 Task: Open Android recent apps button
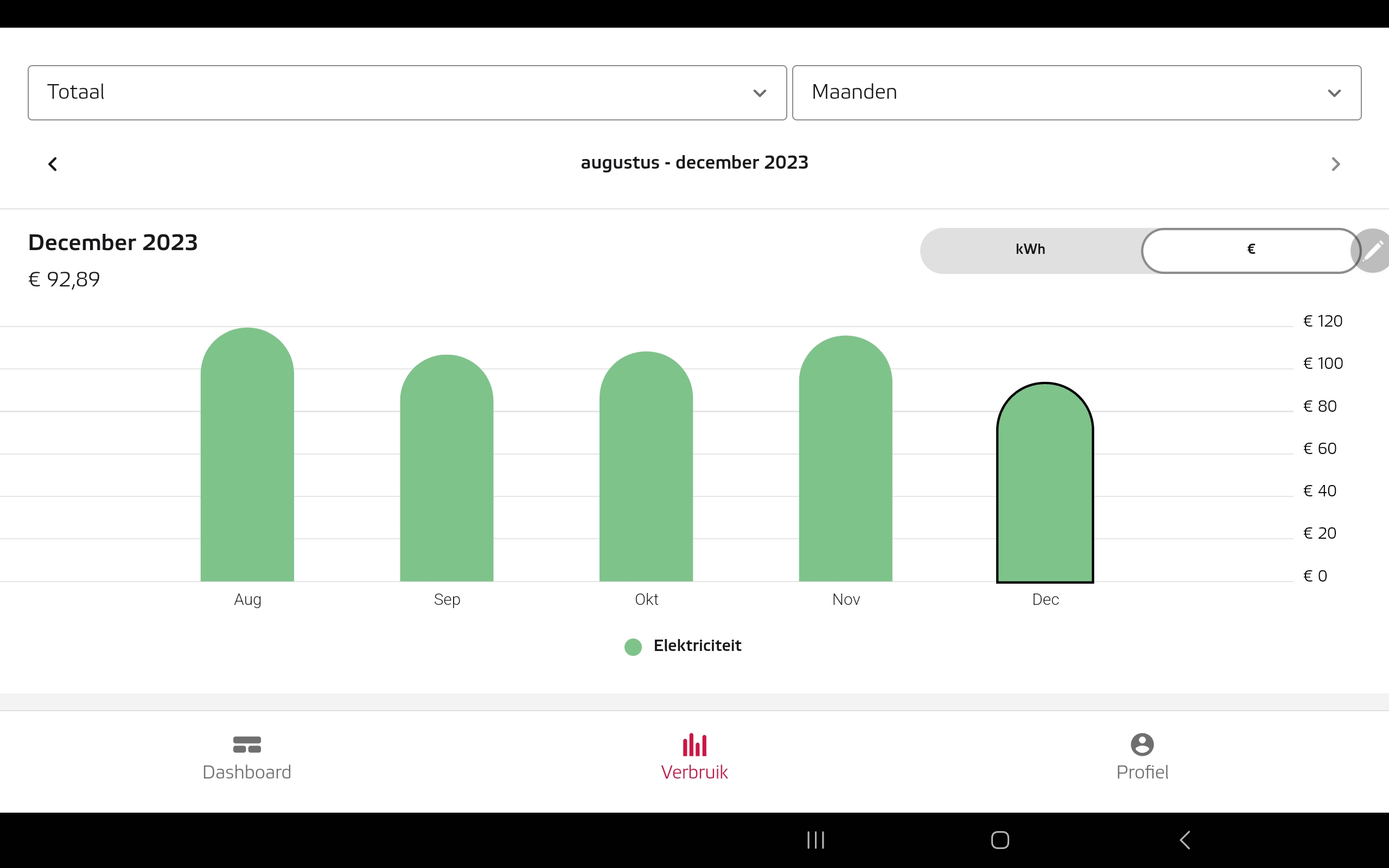tap(815, 840)
